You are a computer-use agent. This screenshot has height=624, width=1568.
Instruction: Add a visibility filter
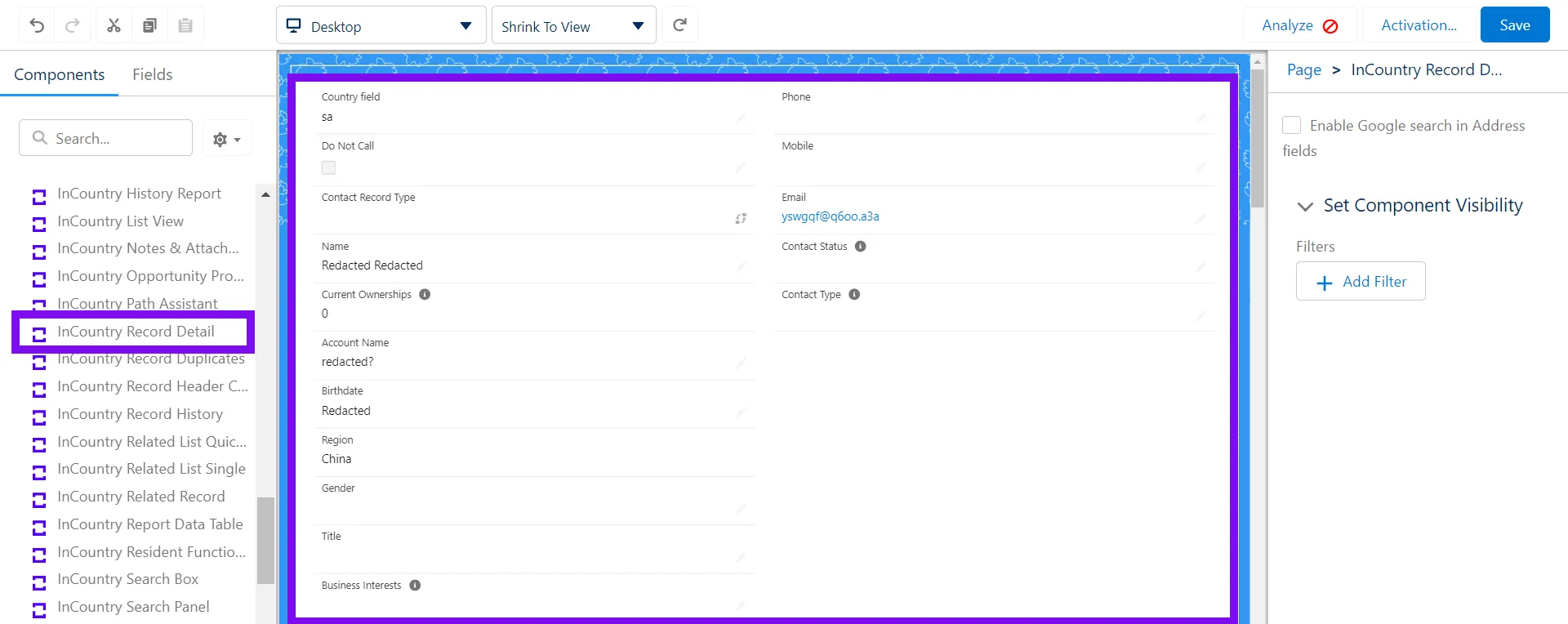tap(1361, 281)
